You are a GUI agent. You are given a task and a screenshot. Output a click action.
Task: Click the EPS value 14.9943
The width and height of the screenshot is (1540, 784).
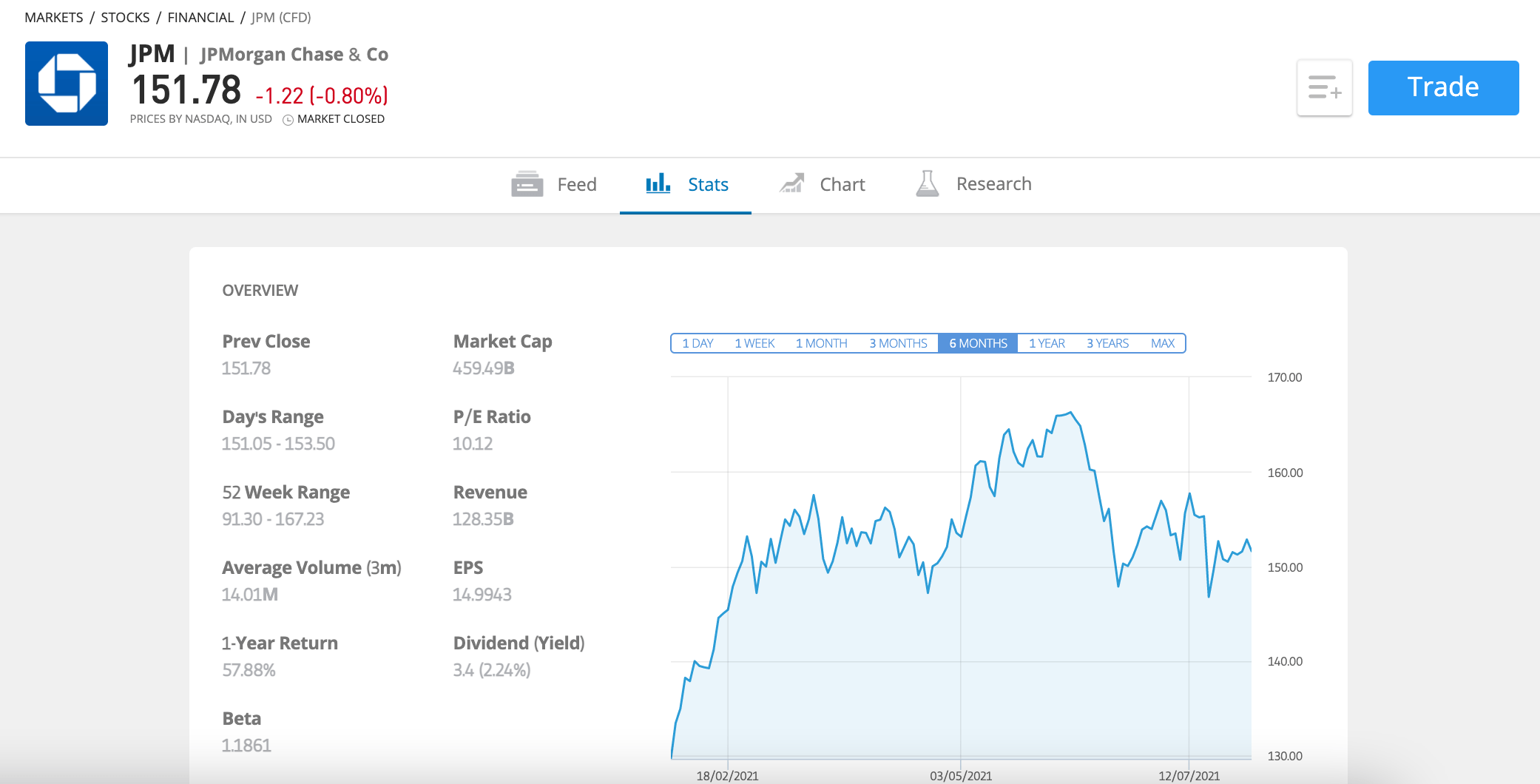(x=482, y=595)
